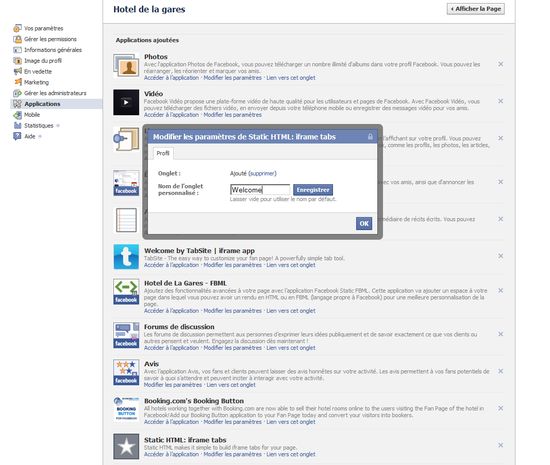Select Informations générales in the sidebar

pyautogui.click(x=53, y=50)
